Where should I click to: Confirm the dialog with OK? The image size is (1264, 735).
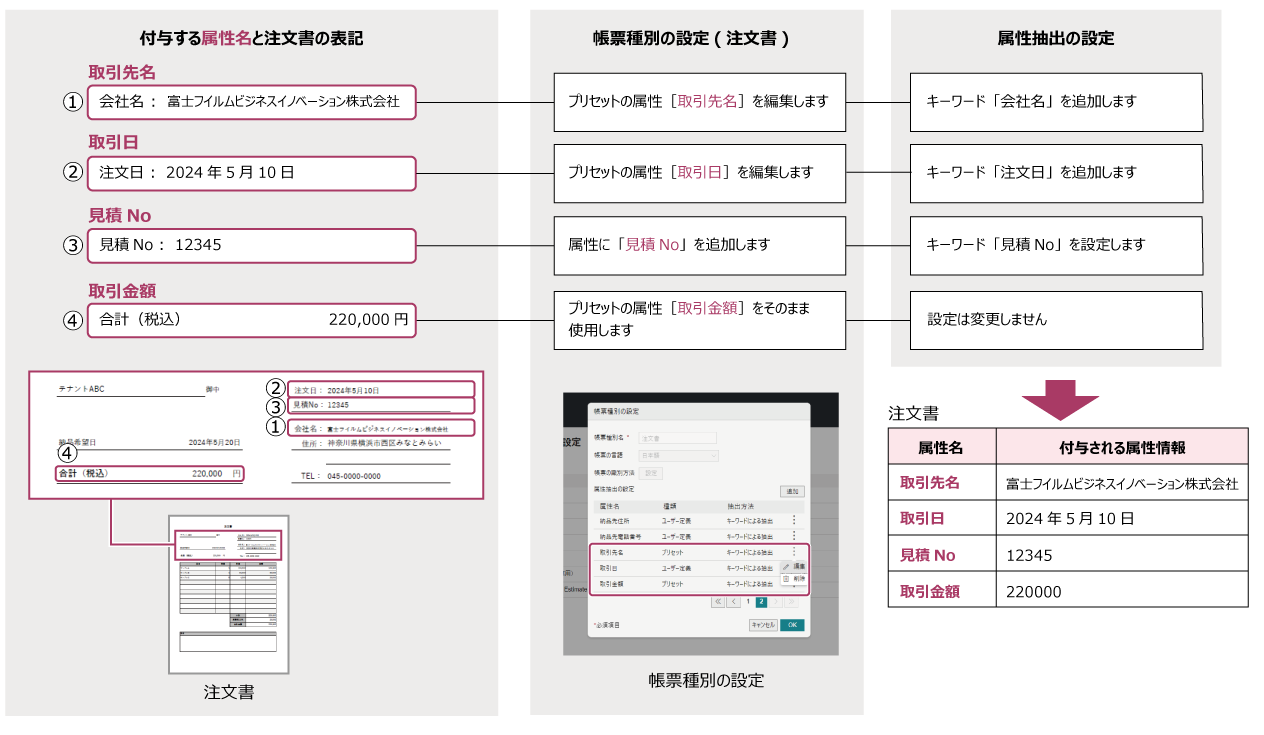tap(792, 625)
